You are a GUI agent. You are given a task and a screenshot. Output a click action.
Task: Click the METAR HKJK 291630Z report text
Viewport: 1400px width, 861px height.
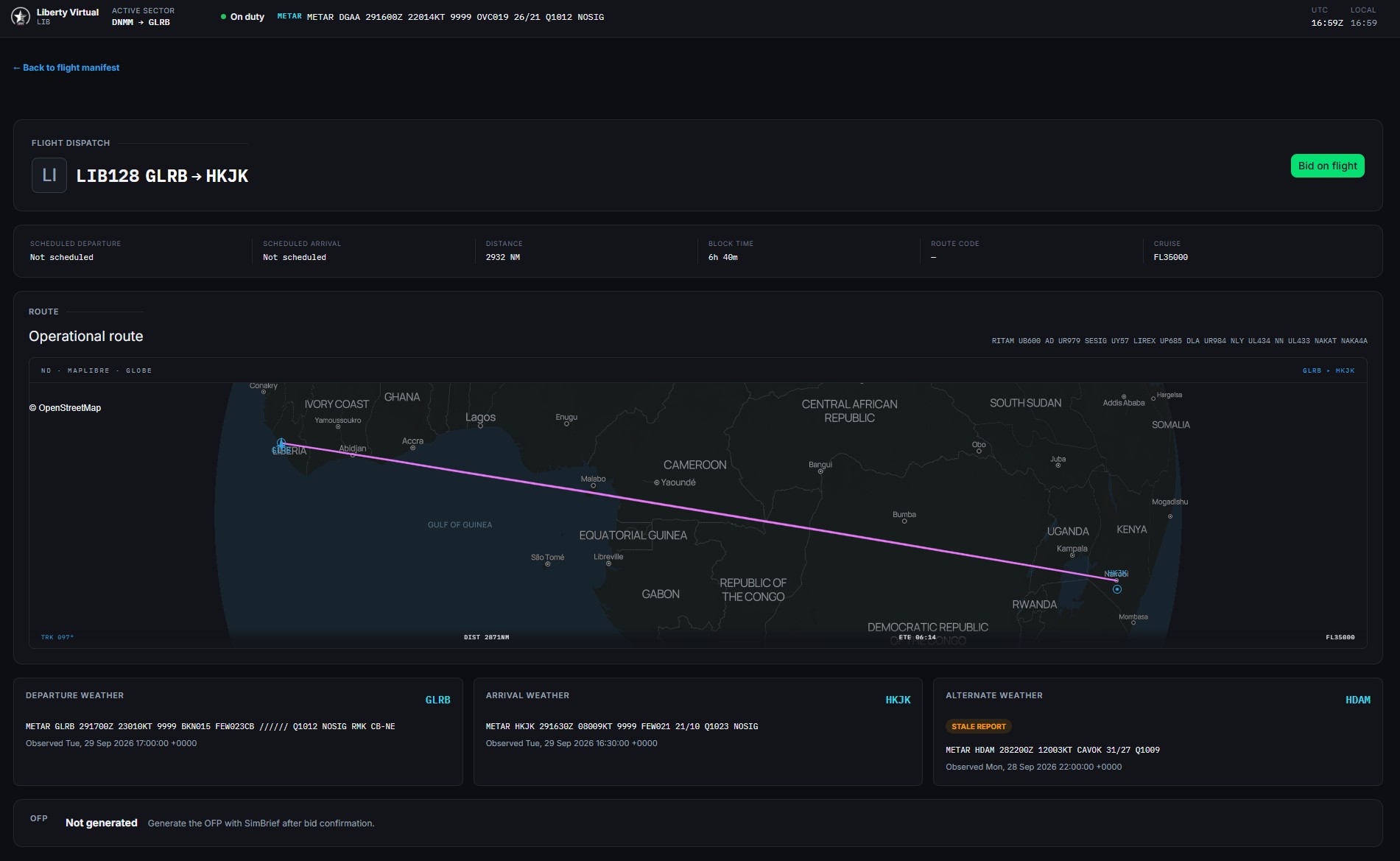pos(622,726)
